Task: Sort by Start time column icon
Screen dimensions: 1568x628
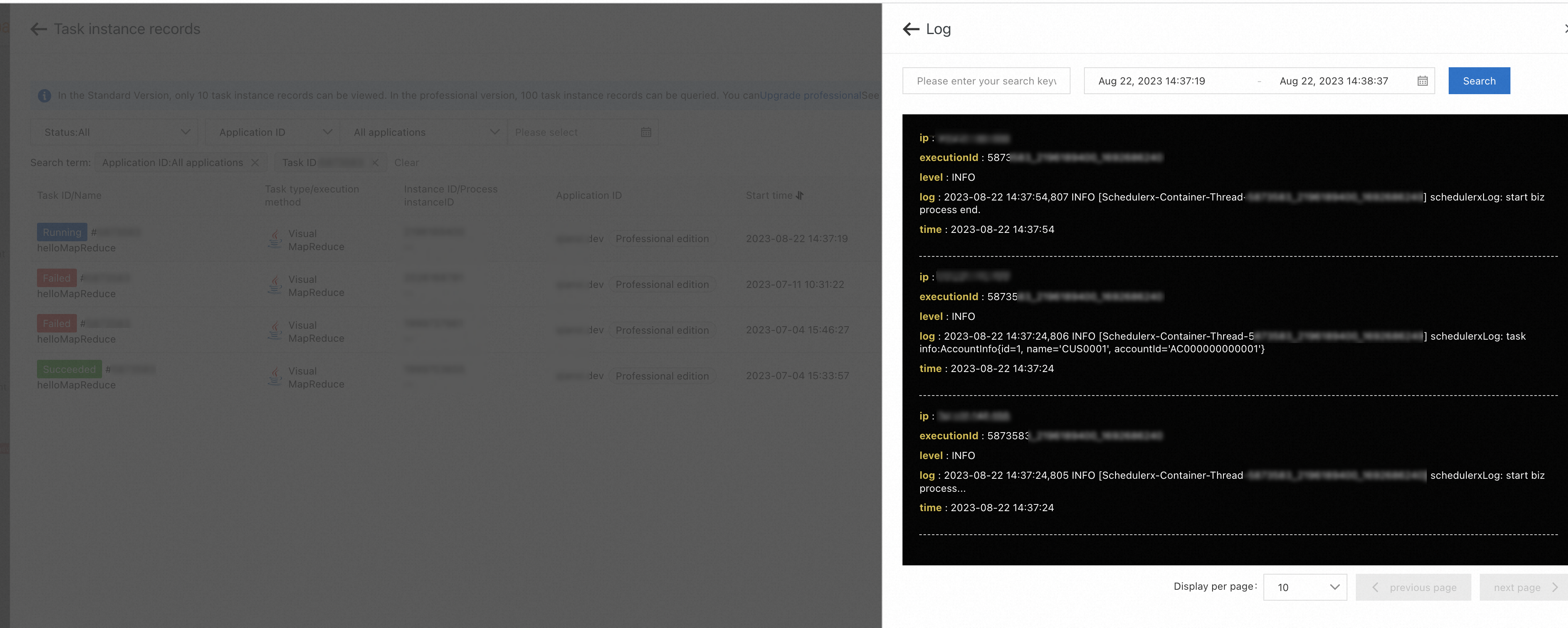Action: (x=800, y=195)
